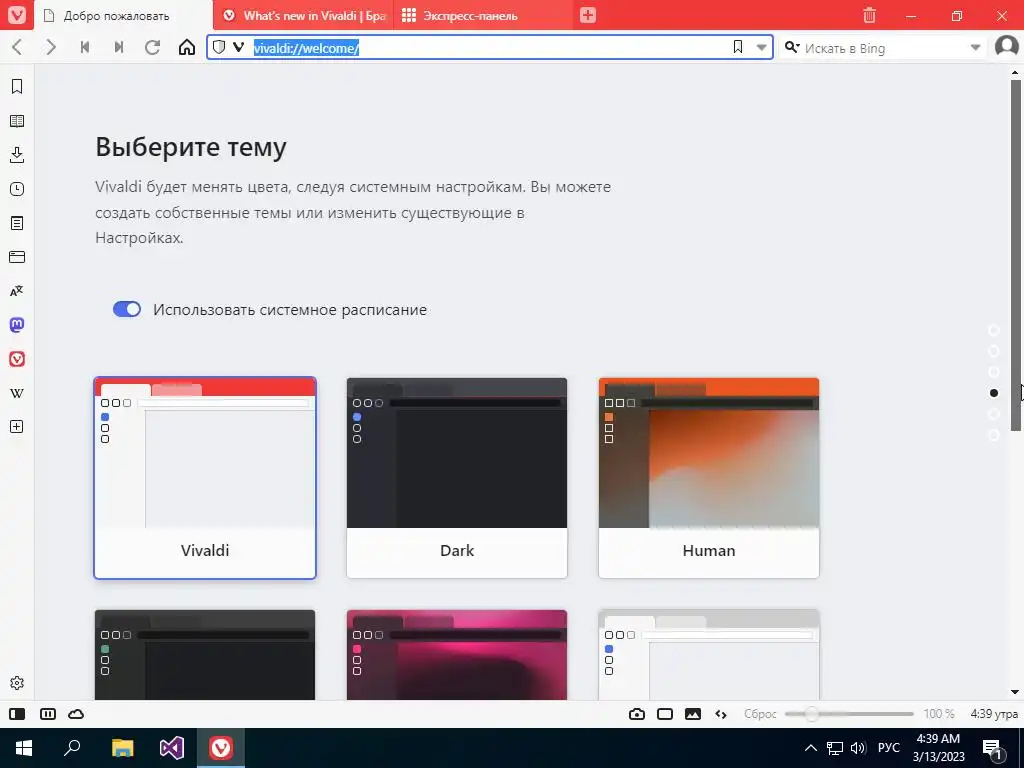Open the History panel
1024x768 pixels.
tap(17, 189)
